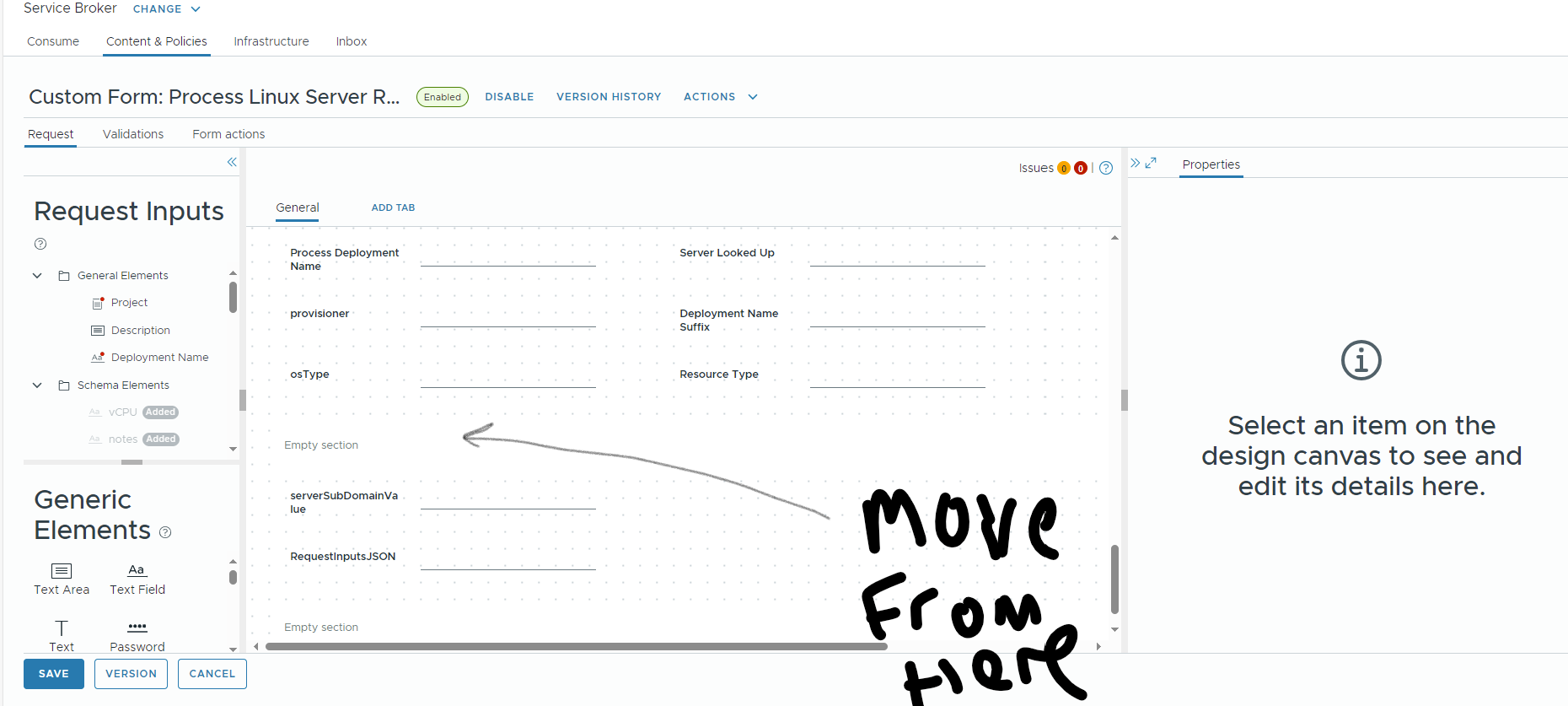The width and height of the screenshot is (1568, 706).
Task: Collapse the Schema Elements tree node
Action: coord(37,385)
